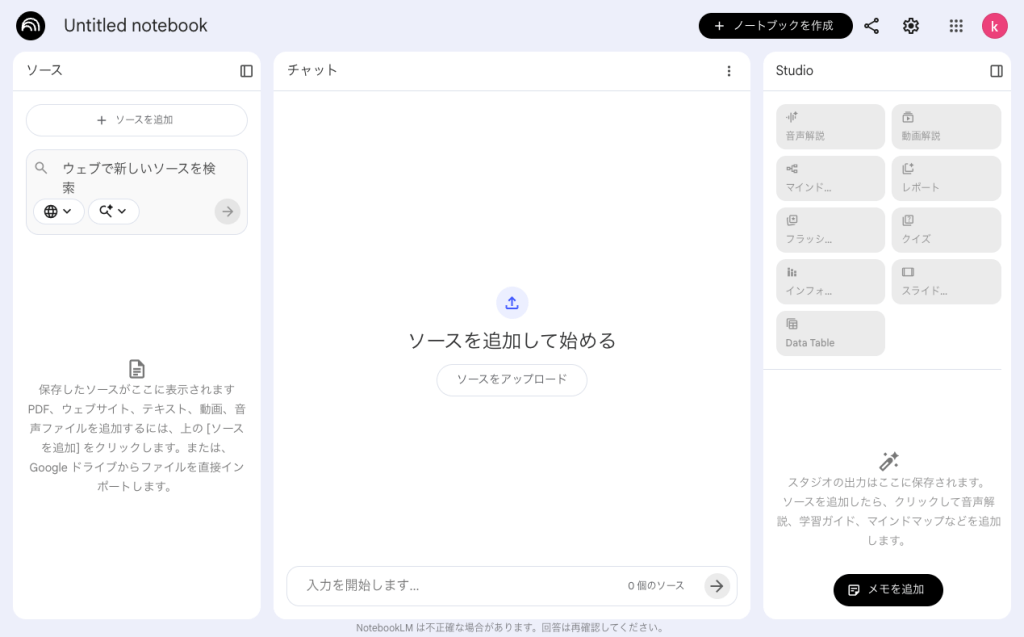Generate a クイズ from the Studio panel

point(946,230)
